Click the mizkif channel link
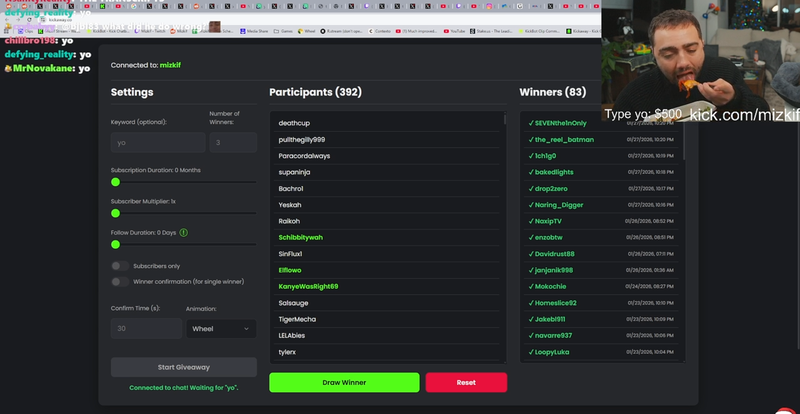The width and height of the screenshot is (800, 414). click(170, 65)
